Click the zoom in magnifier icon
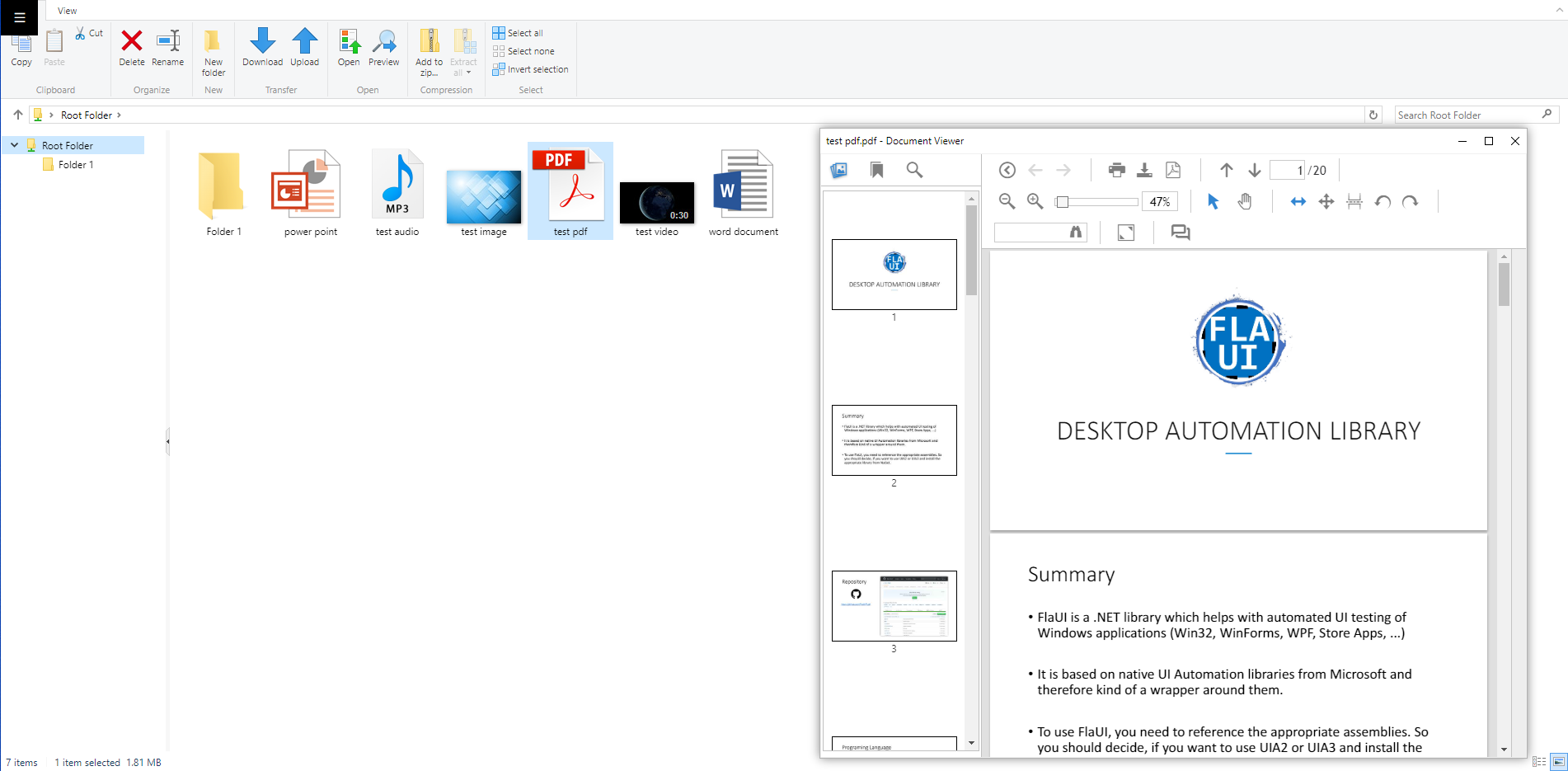 click(1035, 201)
